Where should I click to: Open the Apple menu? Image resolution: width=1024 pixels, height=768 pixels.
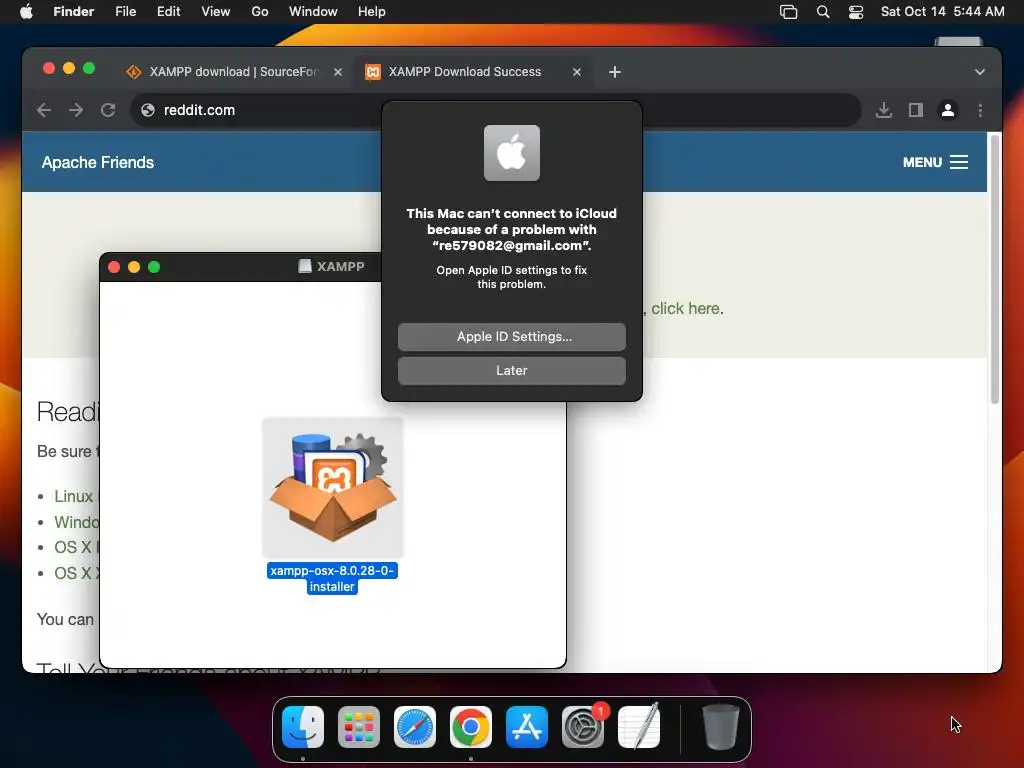tap(26, 12)
